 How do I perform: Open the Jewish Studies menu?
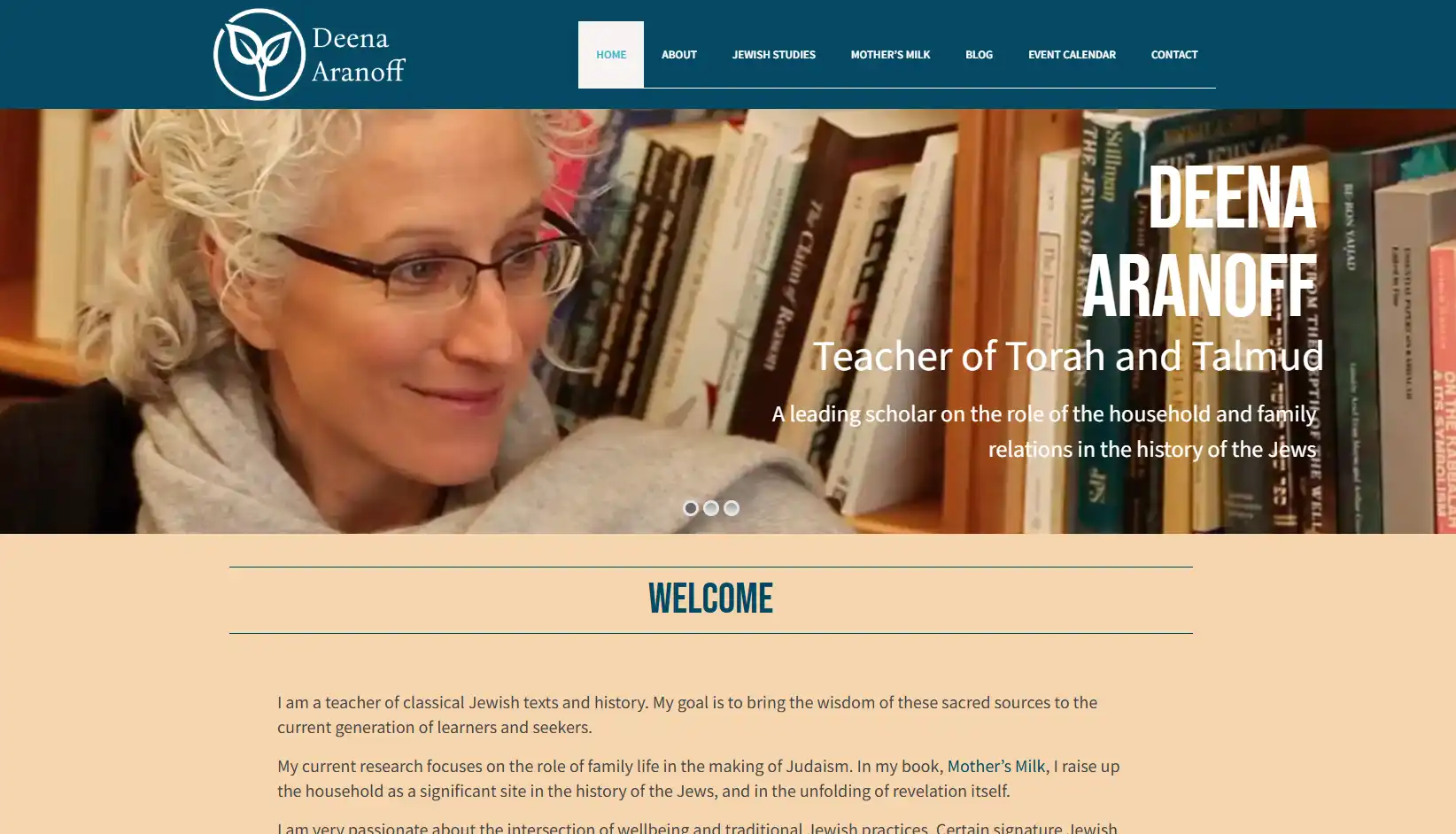[x=774, y=55]
